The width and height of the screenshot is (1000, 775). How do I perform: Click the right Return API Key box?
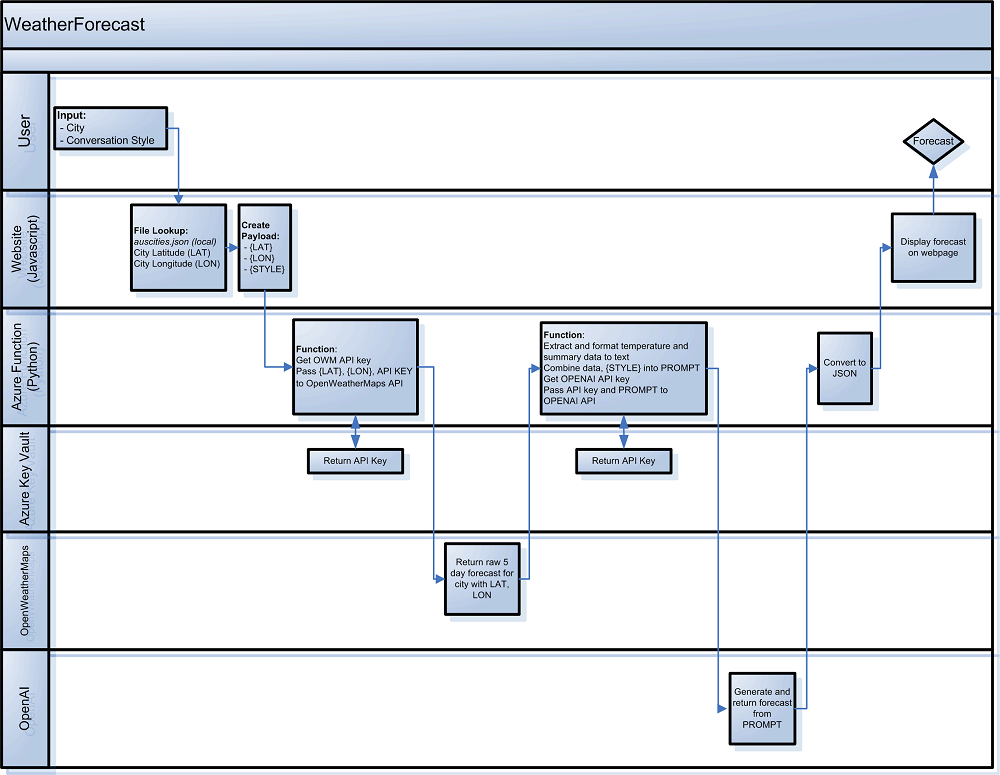(624, 461)
